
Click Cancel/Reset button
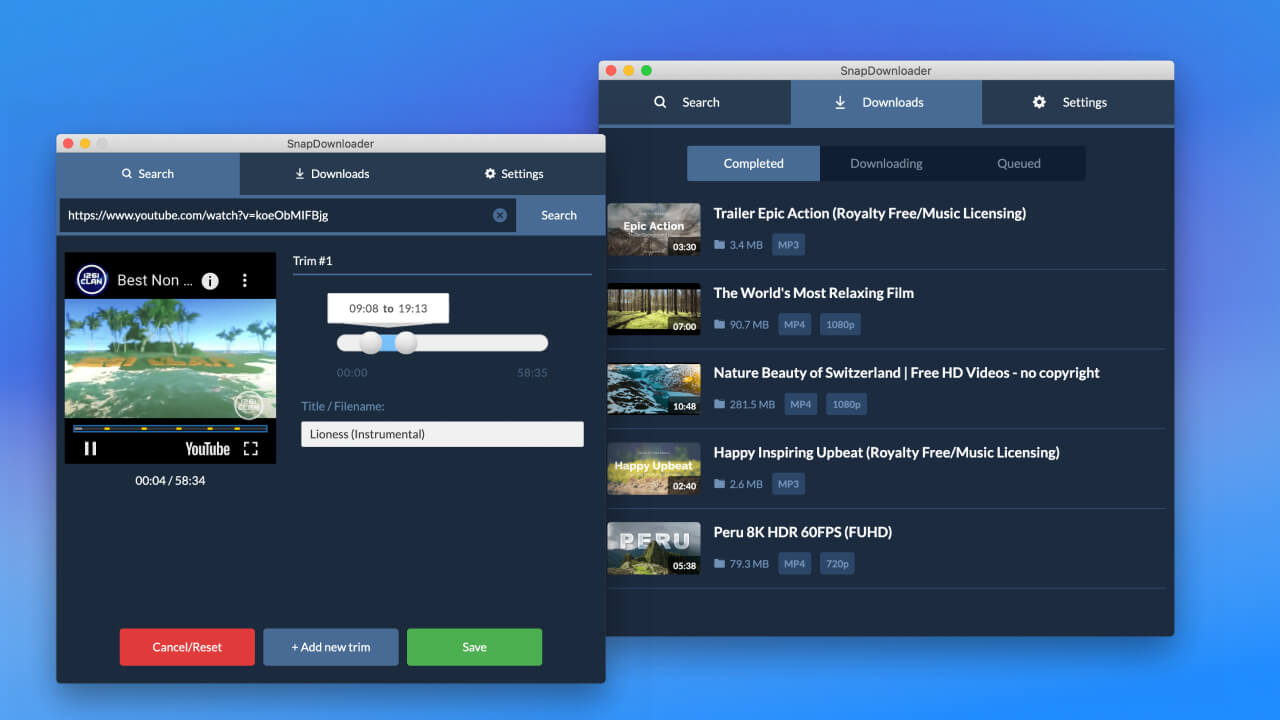pyautogui.click(x=187, y=647)
